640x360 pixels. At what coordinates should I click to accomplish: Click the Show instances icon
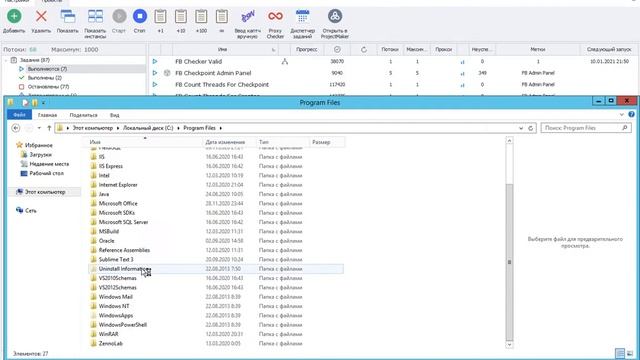point(95,16)
